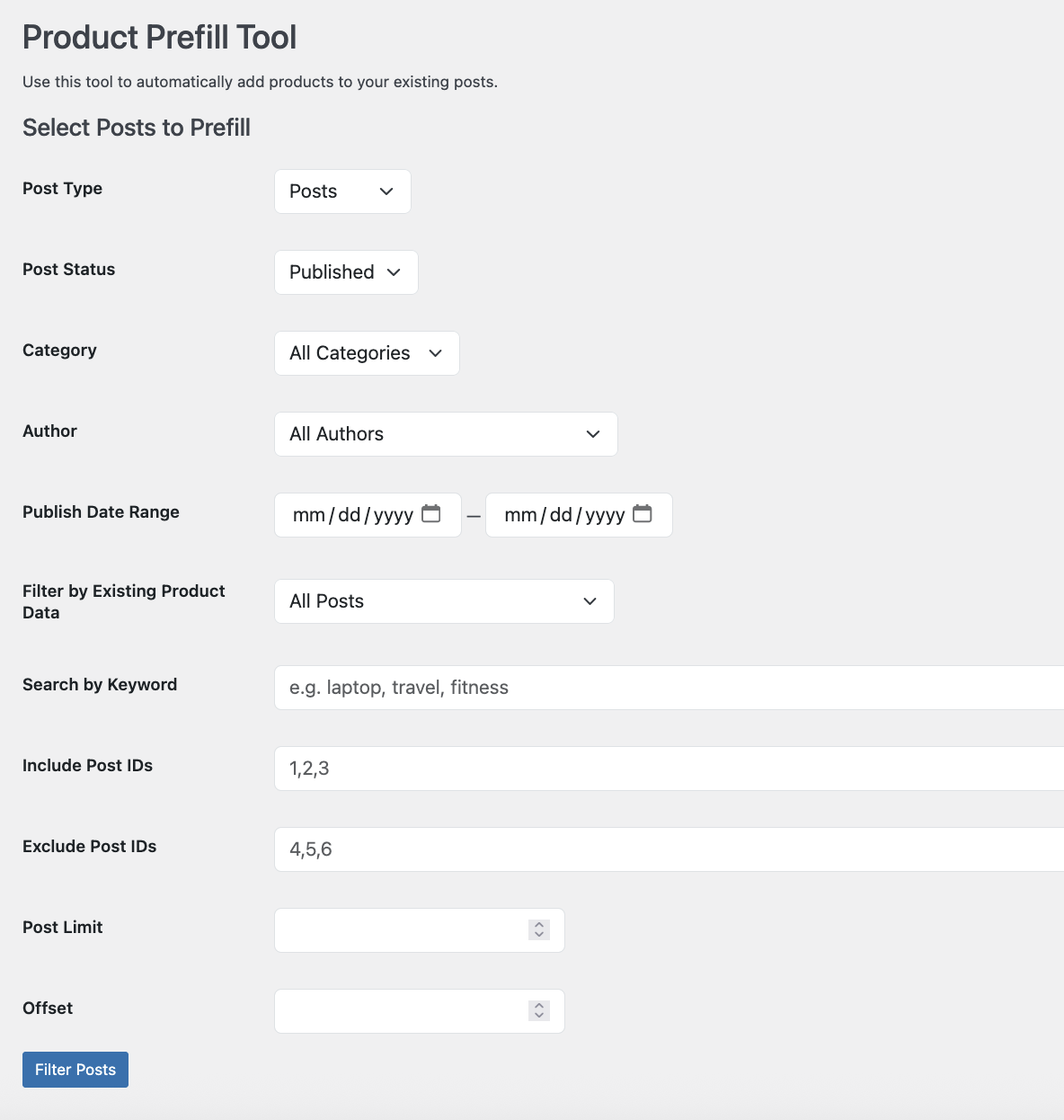Click the year part of end date
The height and width of the screenshot is (1120, 1064).
(605, 515)
